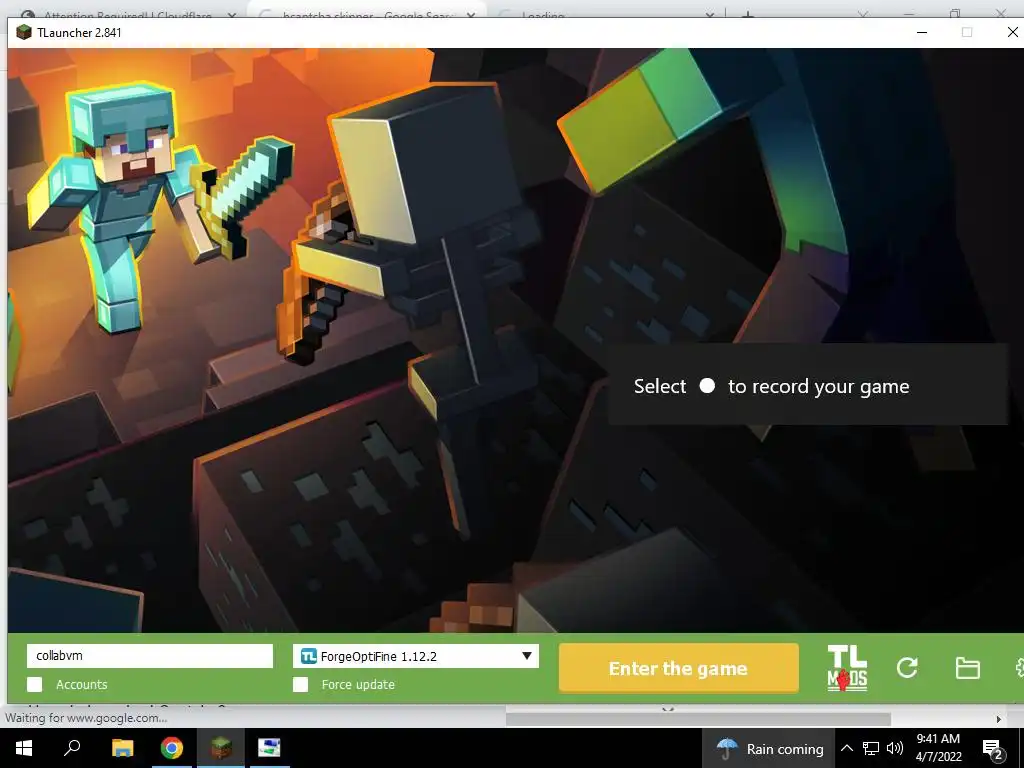Close the Attention Required Cloudflare tab

pyautogui.click(x=231, y=14)
